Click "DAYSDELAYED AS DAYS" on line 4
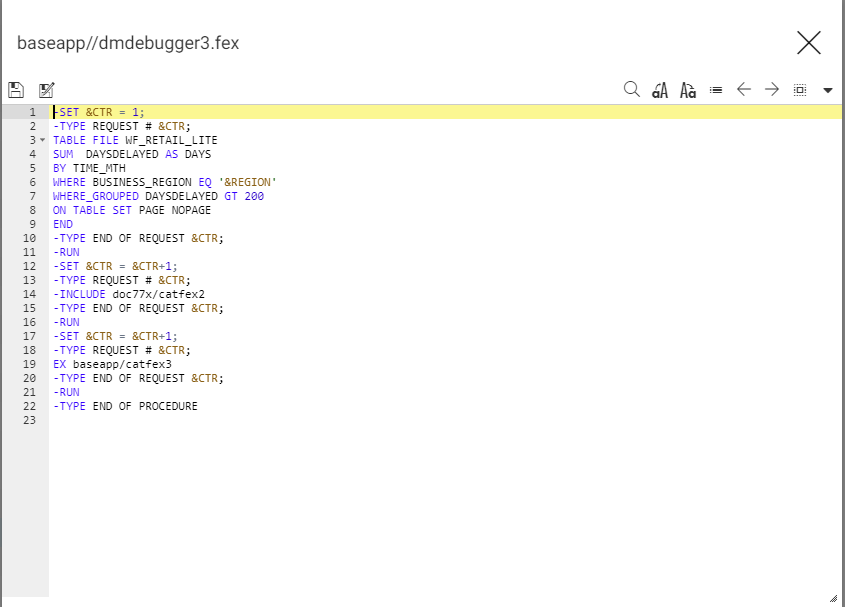The width and height of the screenshot is (845, 607). tap(148, 154)
